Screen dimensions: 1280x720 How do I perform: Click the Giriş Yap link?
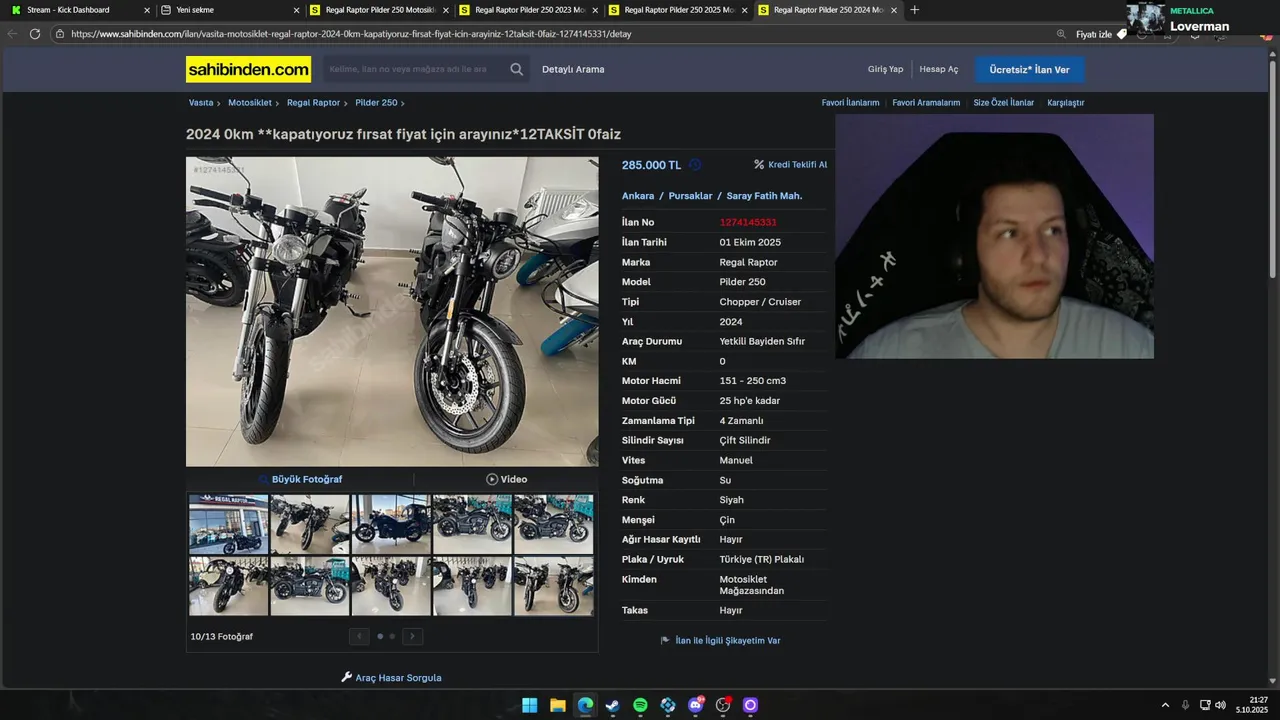tap(885, 69)
